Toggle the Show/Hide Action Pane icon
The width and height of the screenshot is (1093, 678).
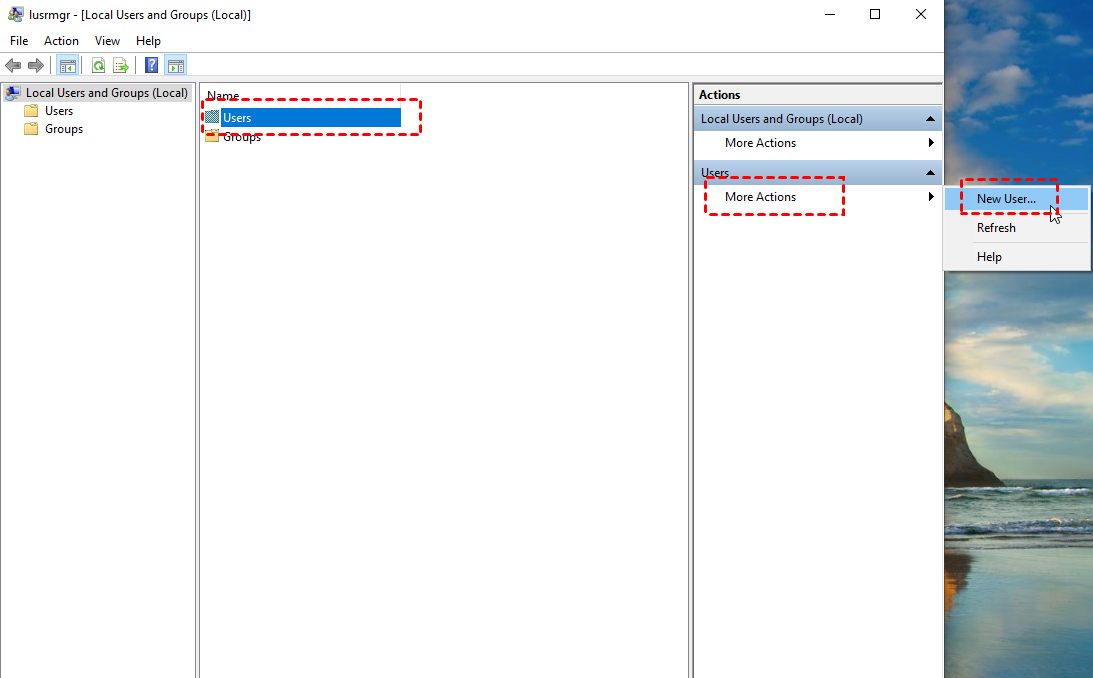tap(176, 66)
